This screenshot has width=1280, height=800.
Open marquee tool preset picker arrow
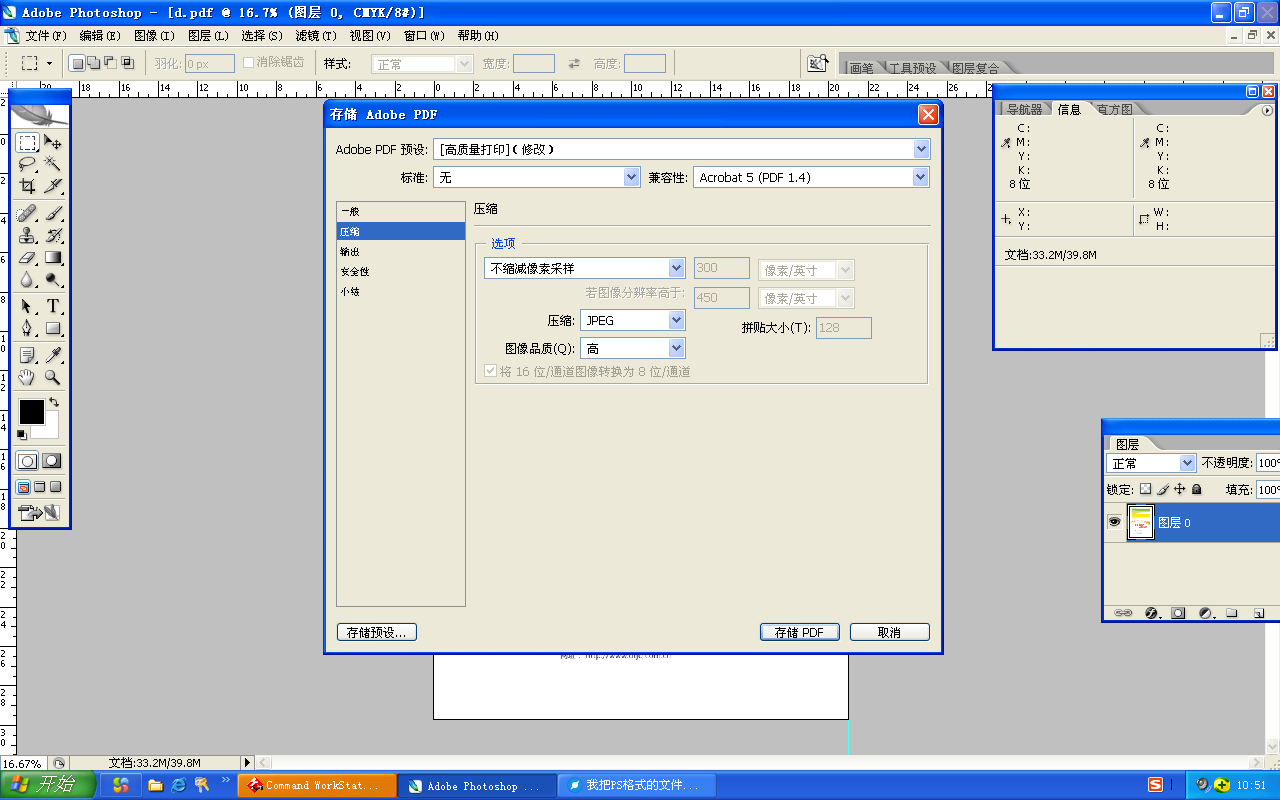(x=50, y=63)
